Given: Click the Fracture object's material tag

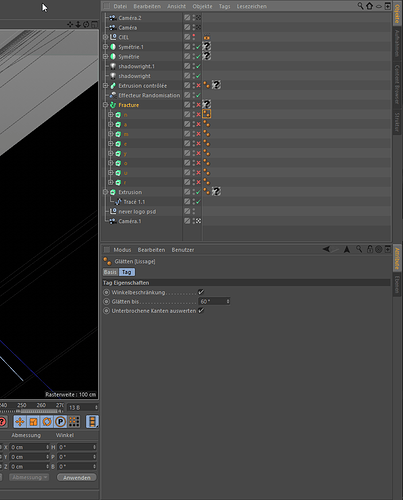Looking at the screenshot, I should pyautogui.click(x=207, y=104).
